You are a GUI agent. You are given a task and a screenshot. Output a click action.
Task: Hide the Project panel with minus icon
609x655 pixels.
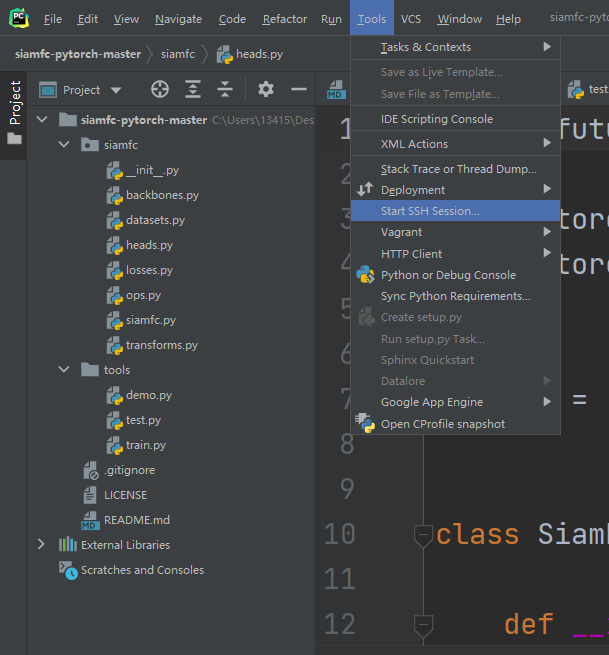click(x=299, y=89)
